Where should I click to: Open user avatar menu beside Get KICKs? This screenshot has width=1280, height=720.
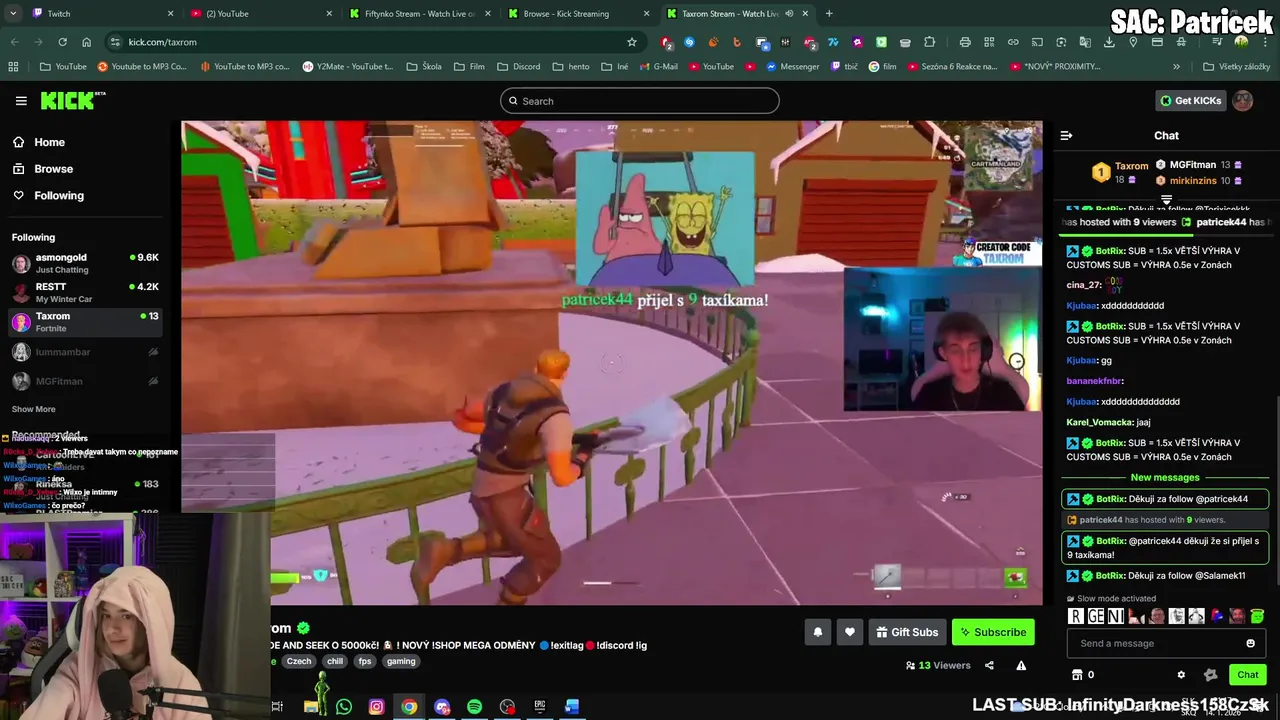pyautogui.click(x=1242, y=100)
